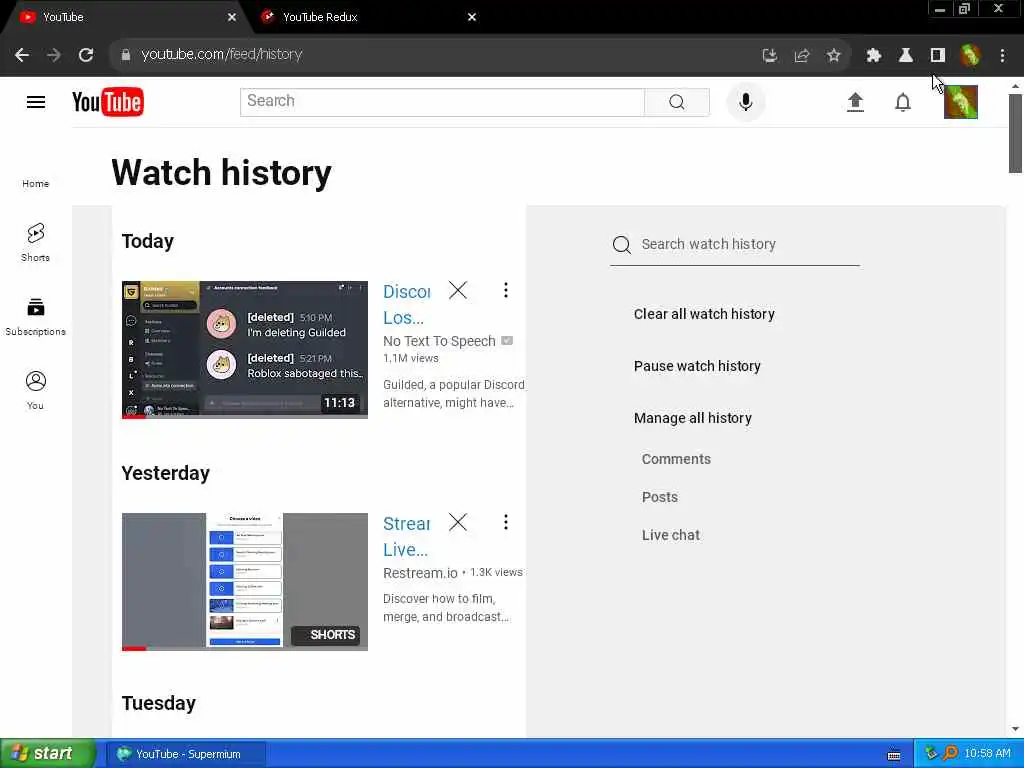The height and width of the screenshot is (768, 1024).
Task: Toggle the browser side panel
Action: [938, 56]
